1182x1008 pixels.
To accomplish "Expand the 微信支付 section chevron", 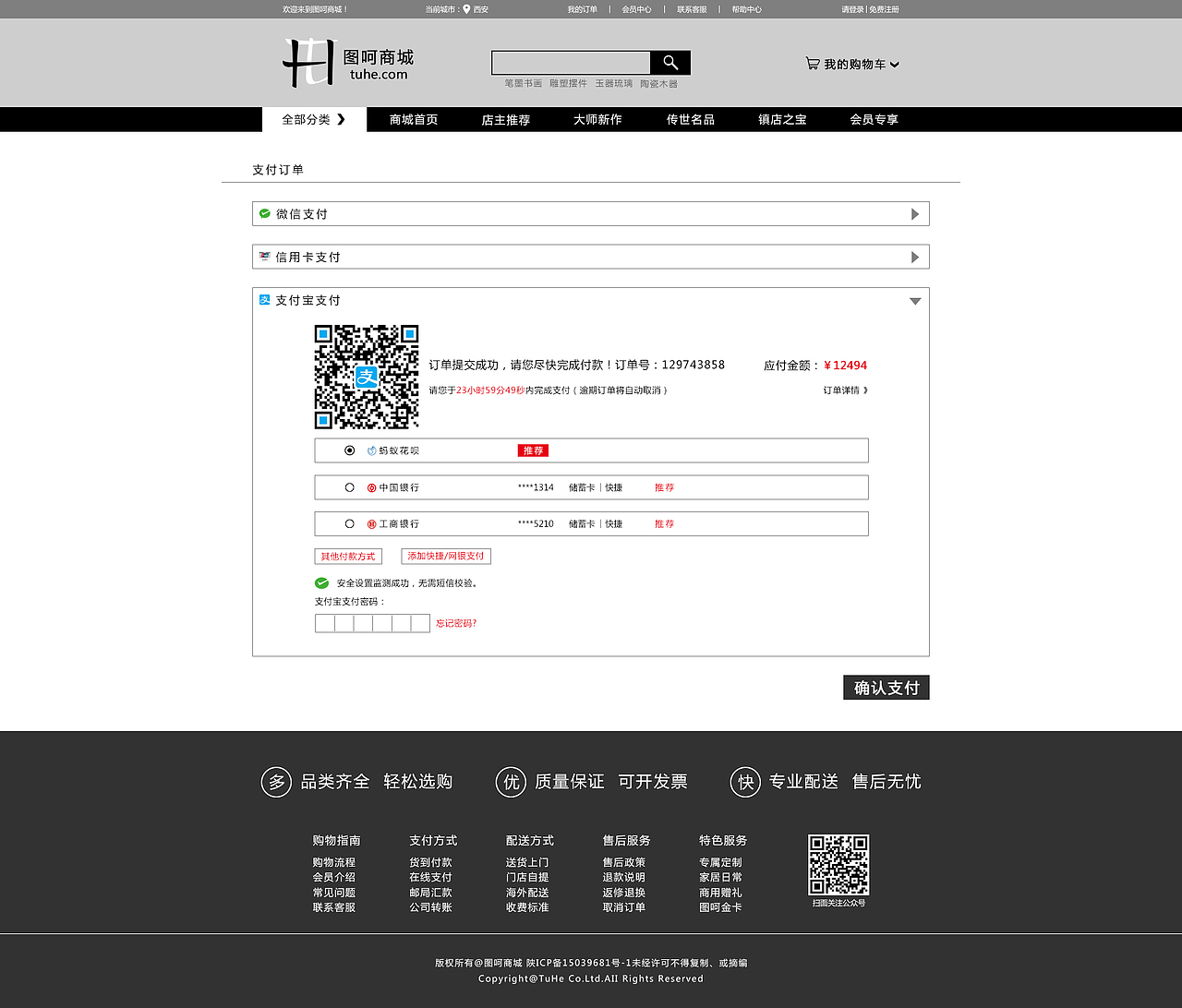I will click(x=915, y=213).
